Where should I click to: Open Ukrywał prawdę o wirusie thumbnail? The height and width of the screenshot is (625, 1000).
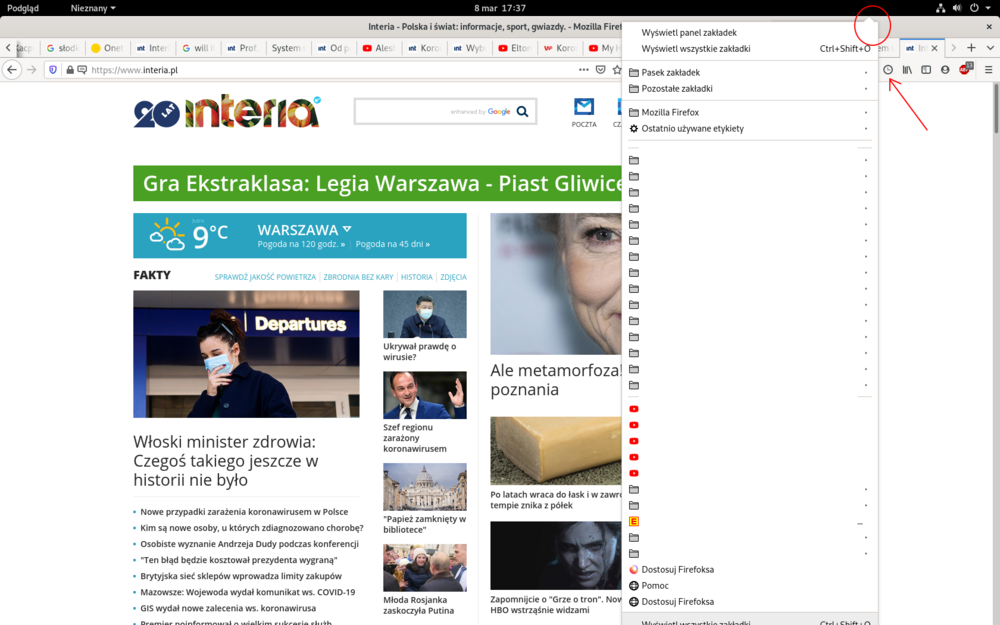point(425,314)
